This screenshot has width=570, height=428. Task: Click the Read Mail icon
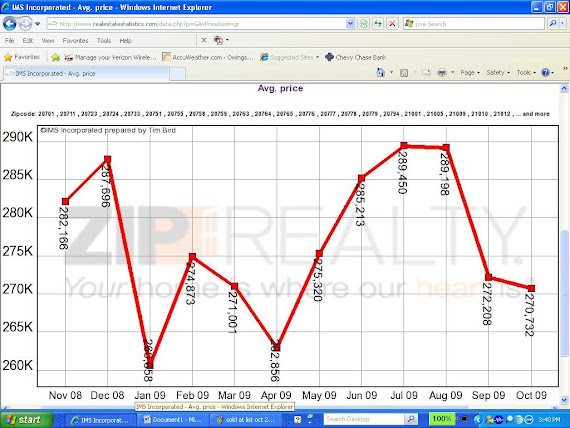click(426, 73)
